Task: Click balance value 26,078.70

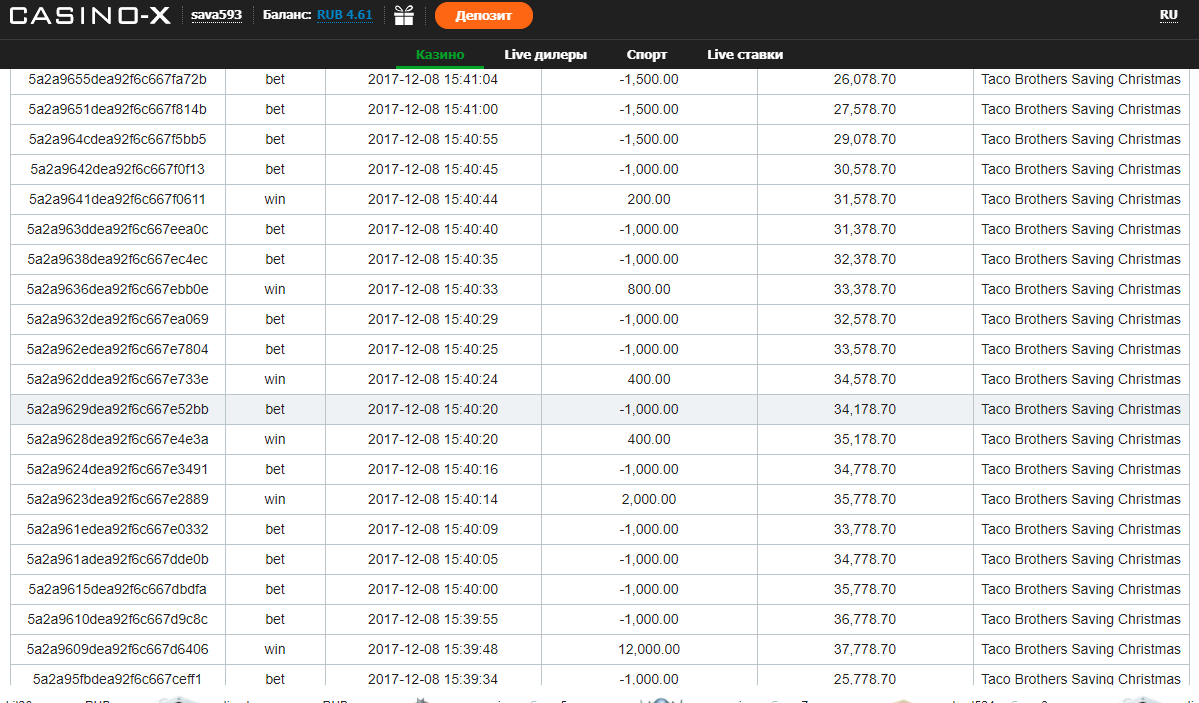Action: (x=865, y=80)
